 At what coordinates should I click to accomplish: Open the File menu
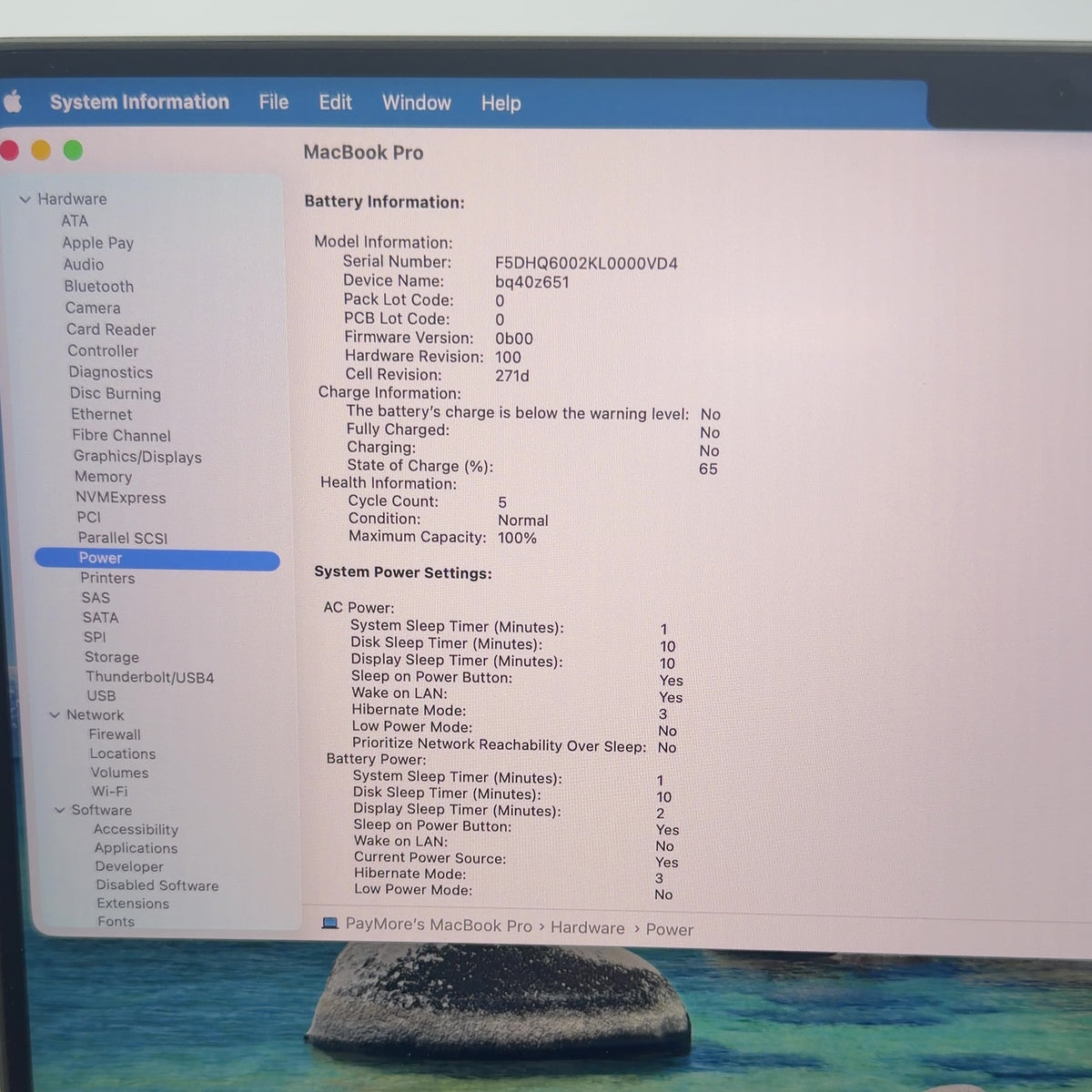pos(274,102)
